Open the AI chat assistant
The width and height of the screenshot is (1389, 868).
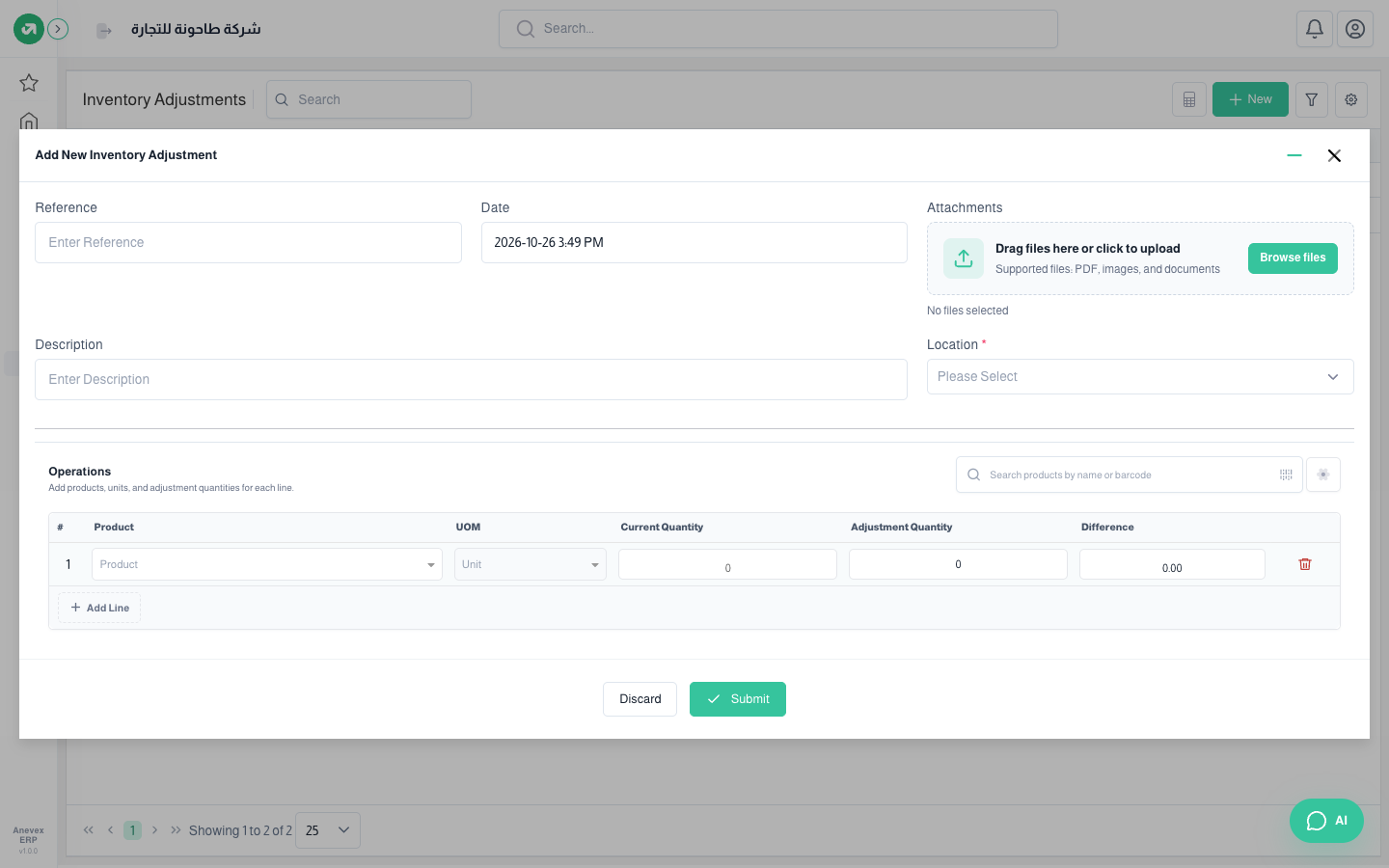(1326, 821)
